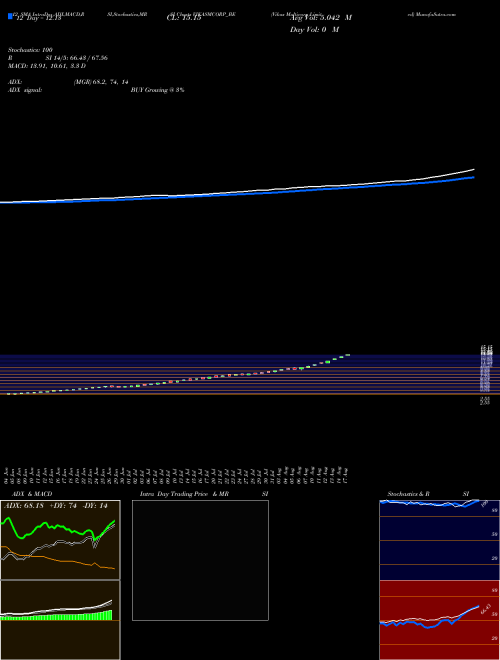Click the last green candle on price chart

(x=348, y=355)
